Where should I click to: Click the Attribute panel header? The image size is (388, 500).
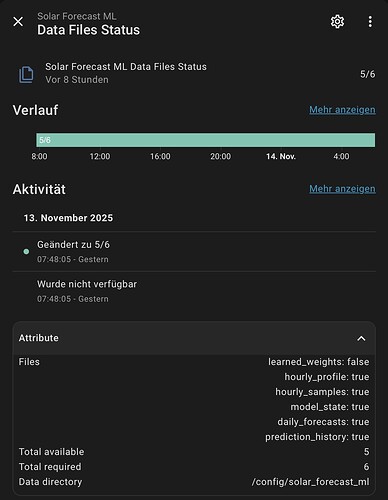point(194,338)
